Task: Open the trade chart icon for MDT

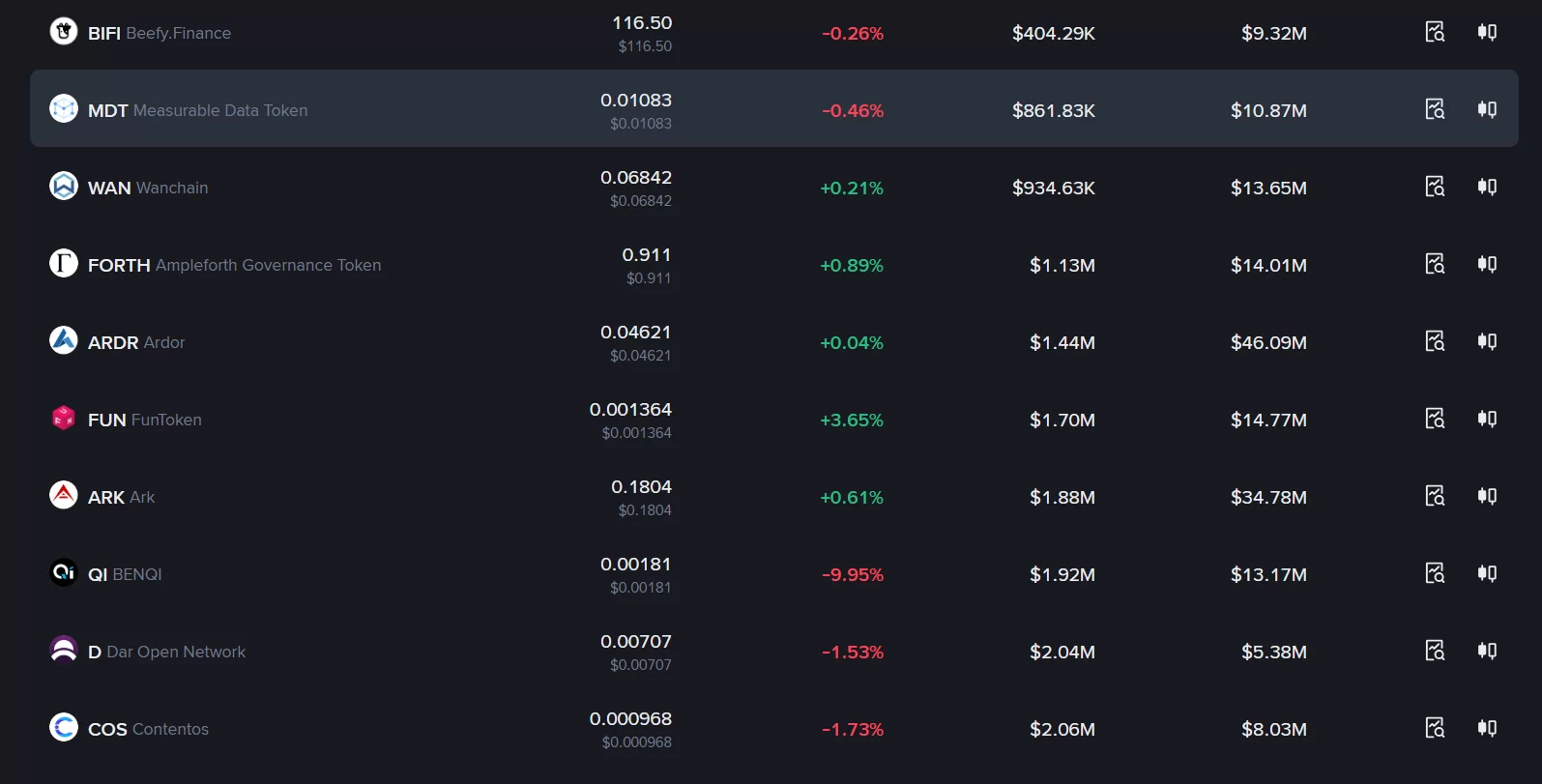Action: click(1487, 109)
